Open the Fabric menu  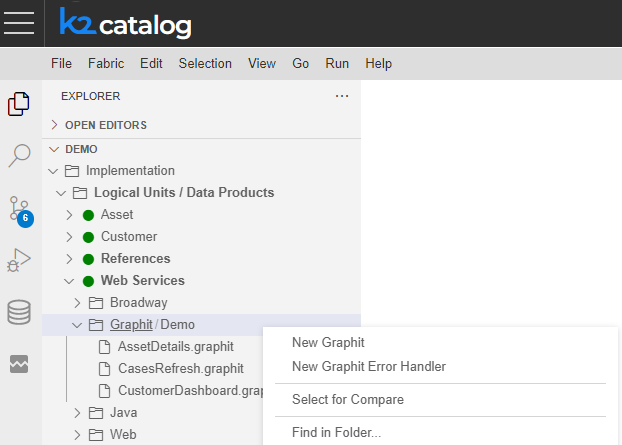(106, 63)
